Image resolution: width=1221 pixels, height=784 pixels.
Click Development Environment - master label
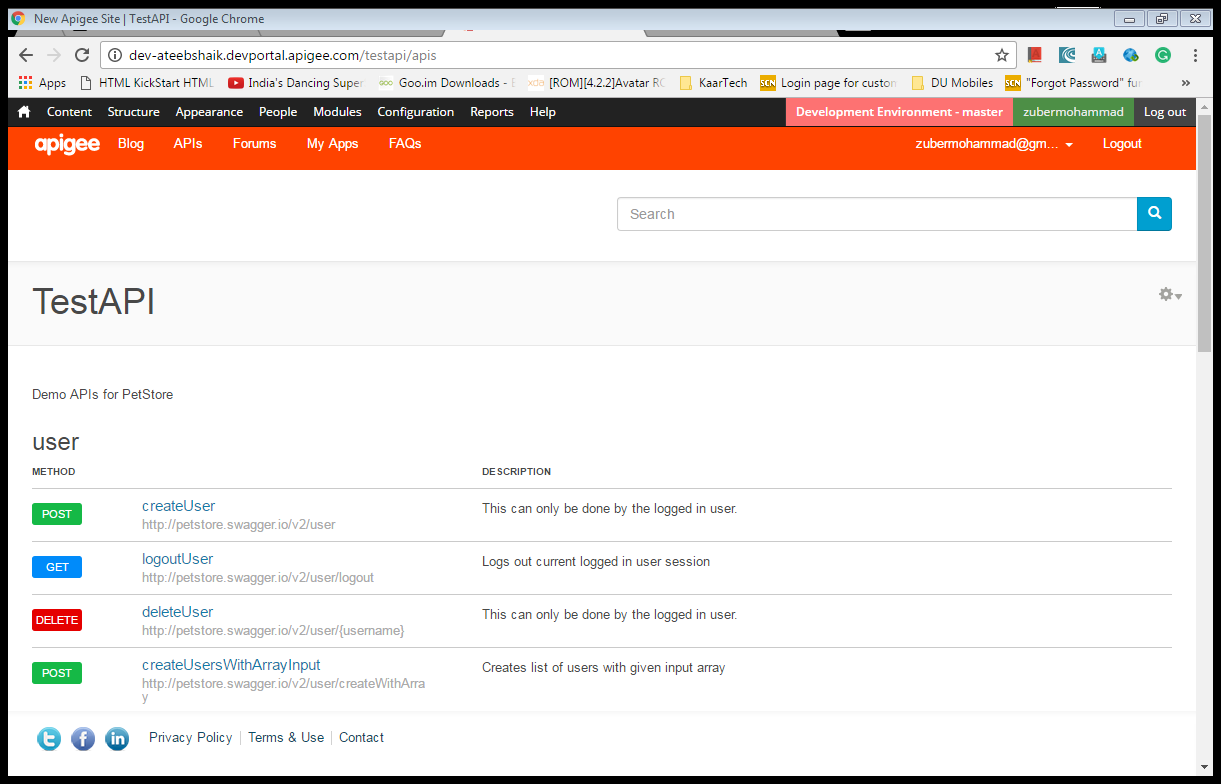899,112
